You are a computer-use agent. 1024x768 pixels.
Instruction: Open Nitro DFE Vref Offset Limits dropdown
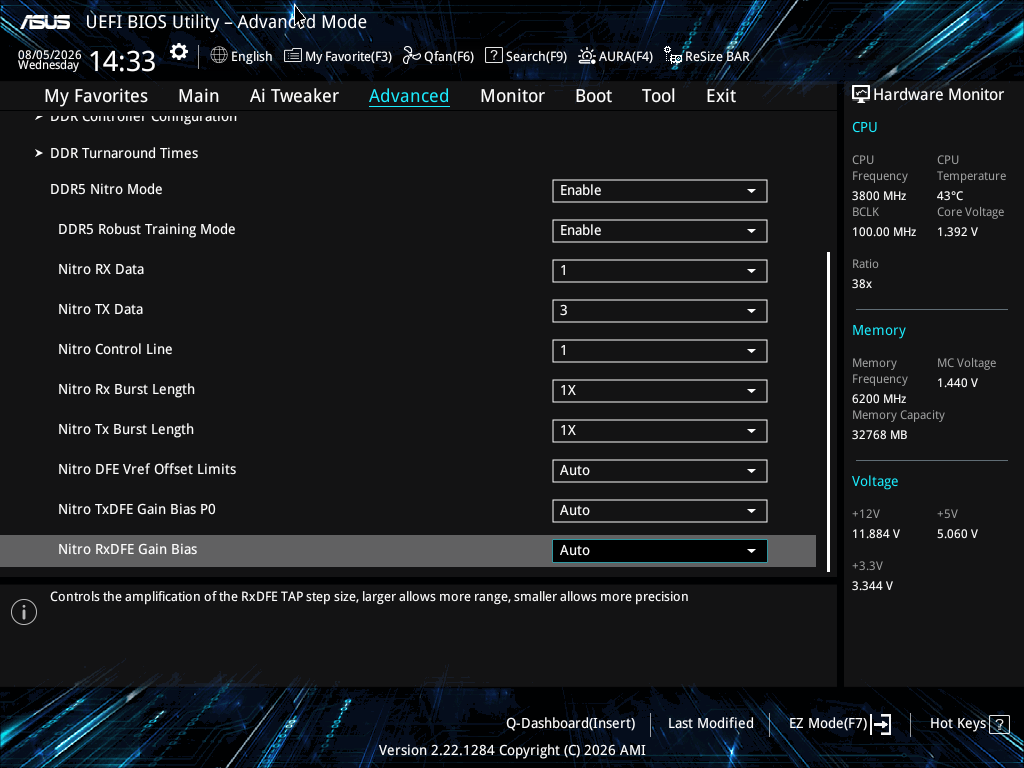[660, 470]
